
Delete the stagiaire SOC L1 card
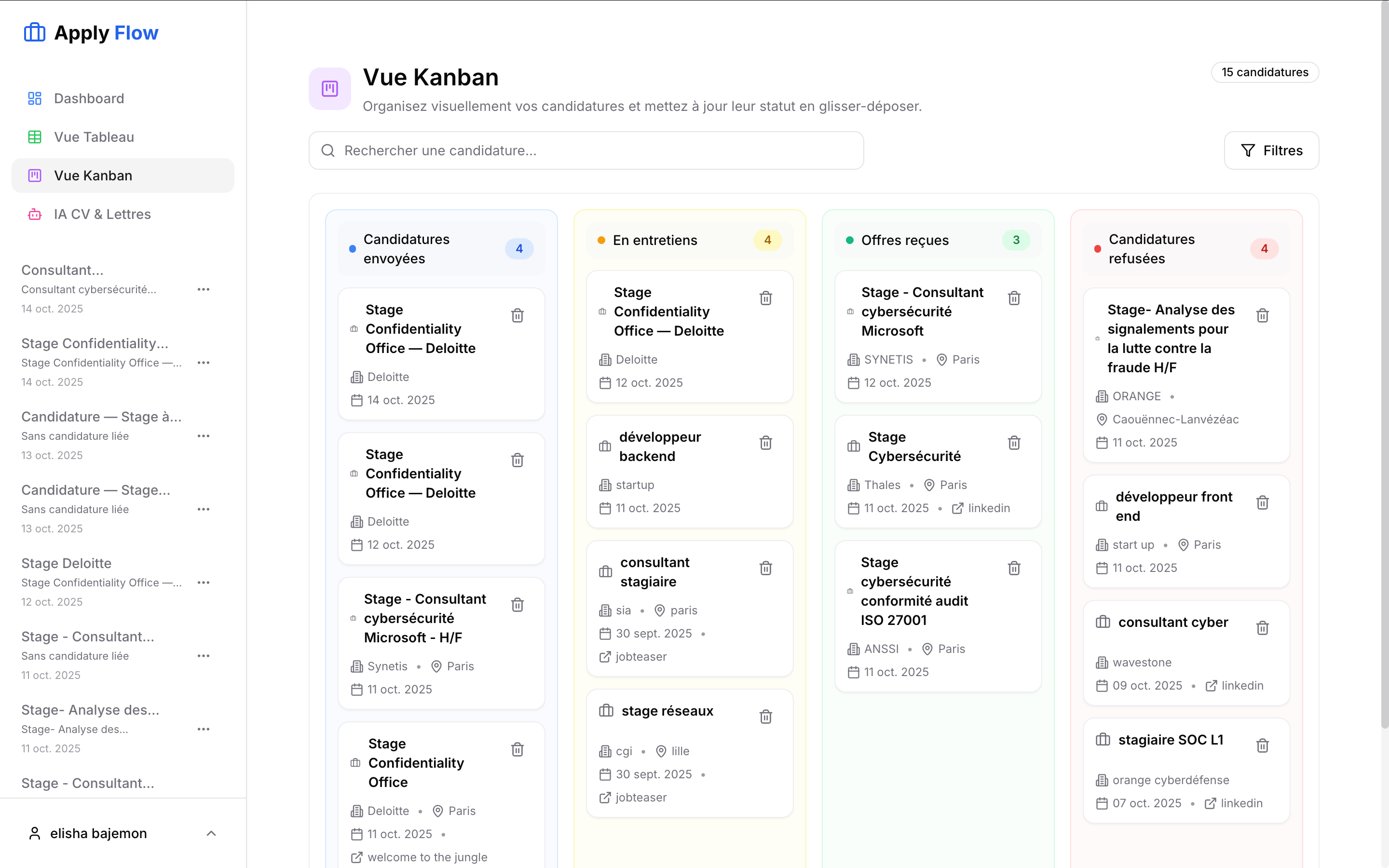tap(1262, 746)
